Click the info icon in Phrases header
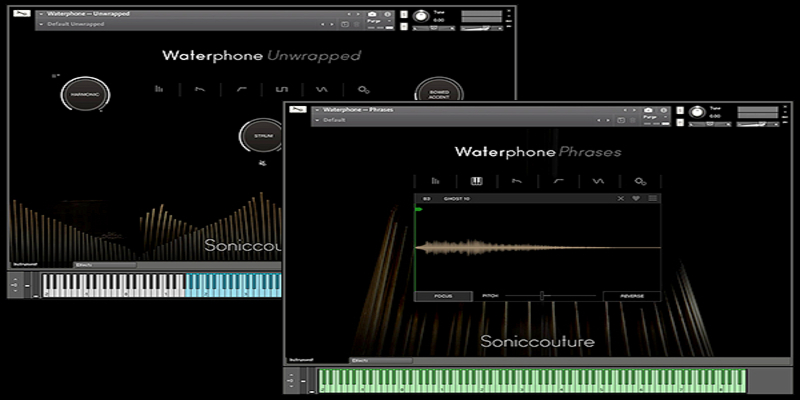Screen dimensions: 800x400 (x=663, y=110)
